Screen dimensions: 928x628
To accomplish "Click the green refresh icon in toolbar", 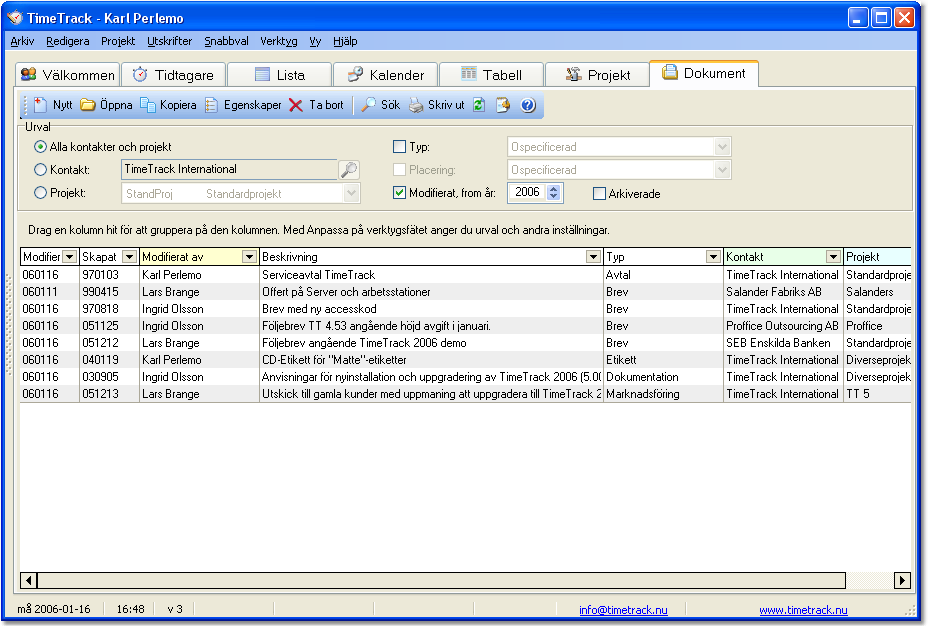I will click(x=479, y=105).
